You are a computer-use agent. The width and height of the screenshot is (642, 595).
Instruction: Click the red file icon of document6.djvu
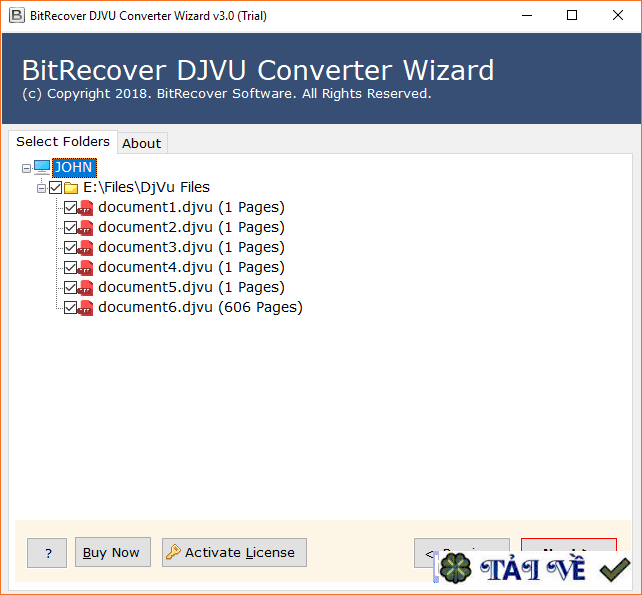click(86, 308)
